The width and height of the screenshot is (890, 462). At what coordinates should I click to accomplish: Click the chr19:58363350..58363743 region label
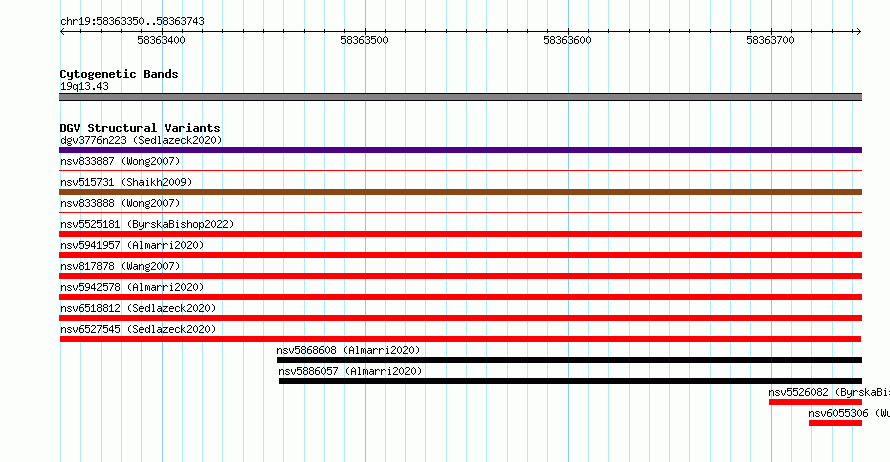tap(132, 21)
